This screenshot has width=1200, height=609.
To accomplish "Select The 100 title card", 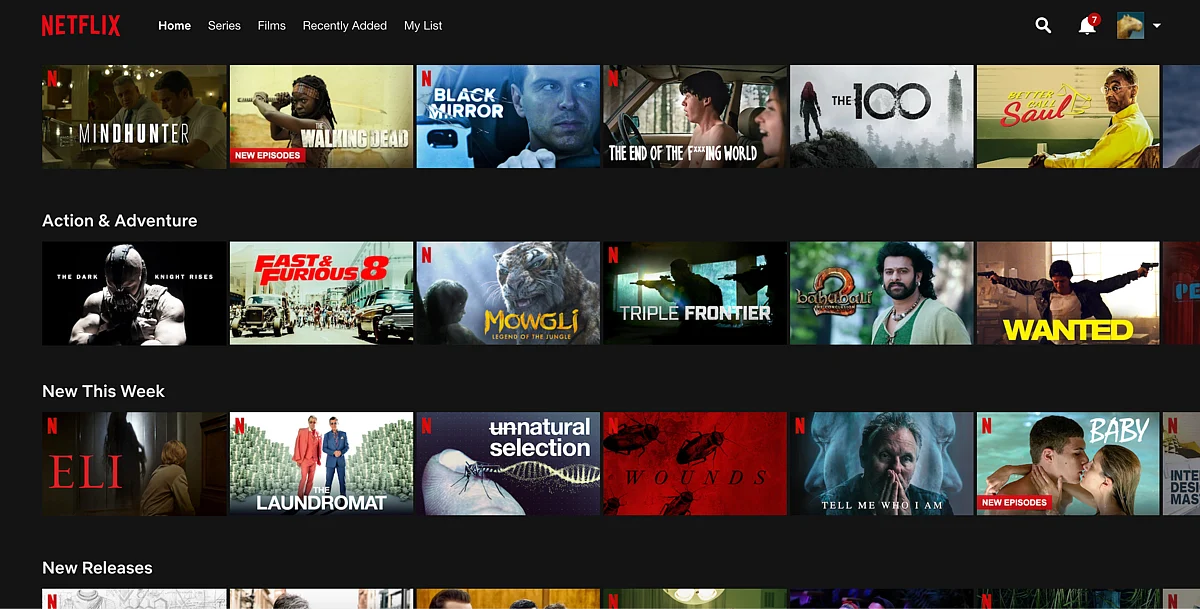I will click(882, 117).
